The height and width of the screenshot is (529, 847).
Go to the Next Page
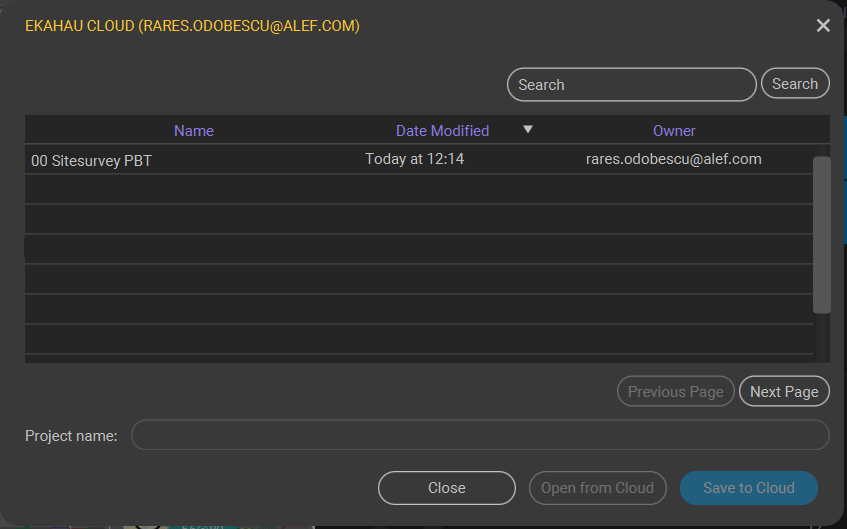click(x=784, y=391)
